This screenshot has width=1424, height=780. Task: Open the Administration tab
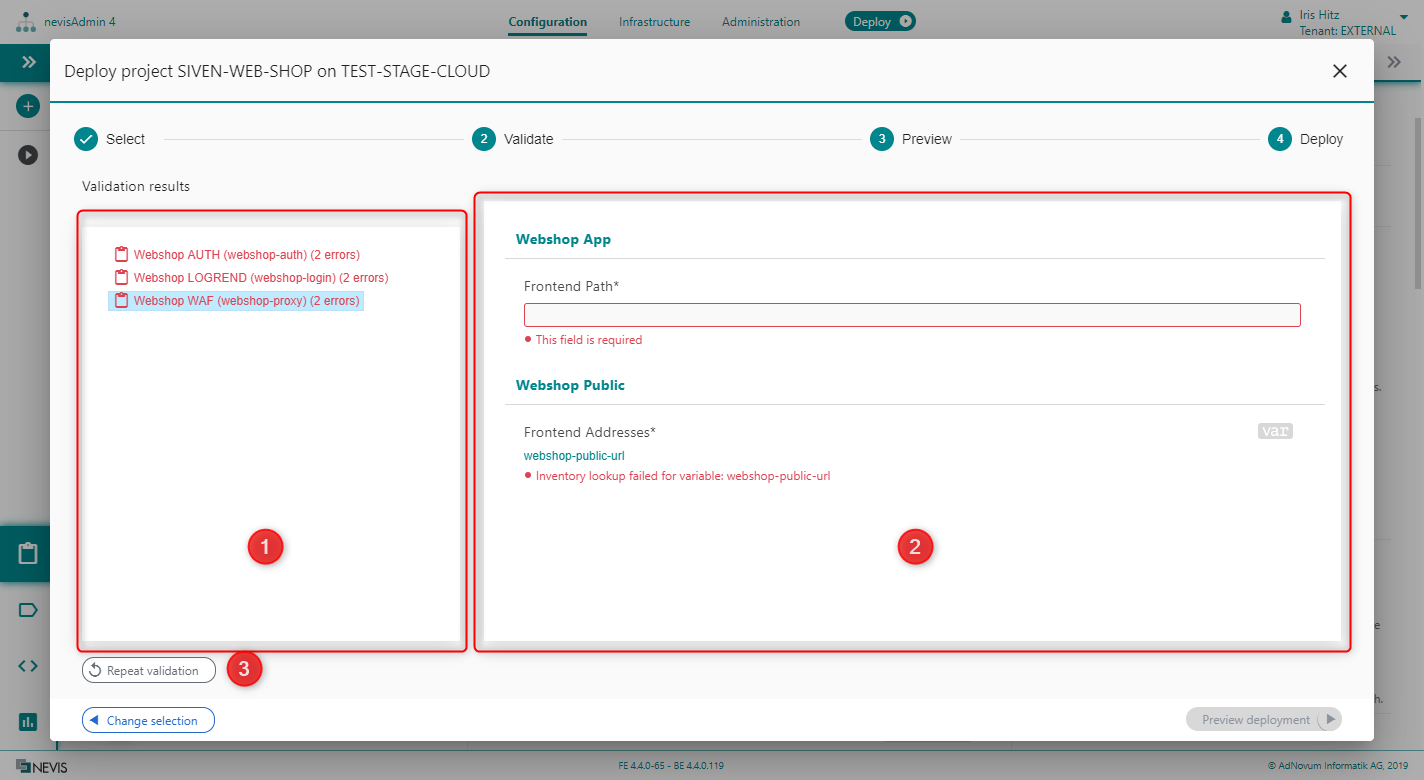[760, 22]
